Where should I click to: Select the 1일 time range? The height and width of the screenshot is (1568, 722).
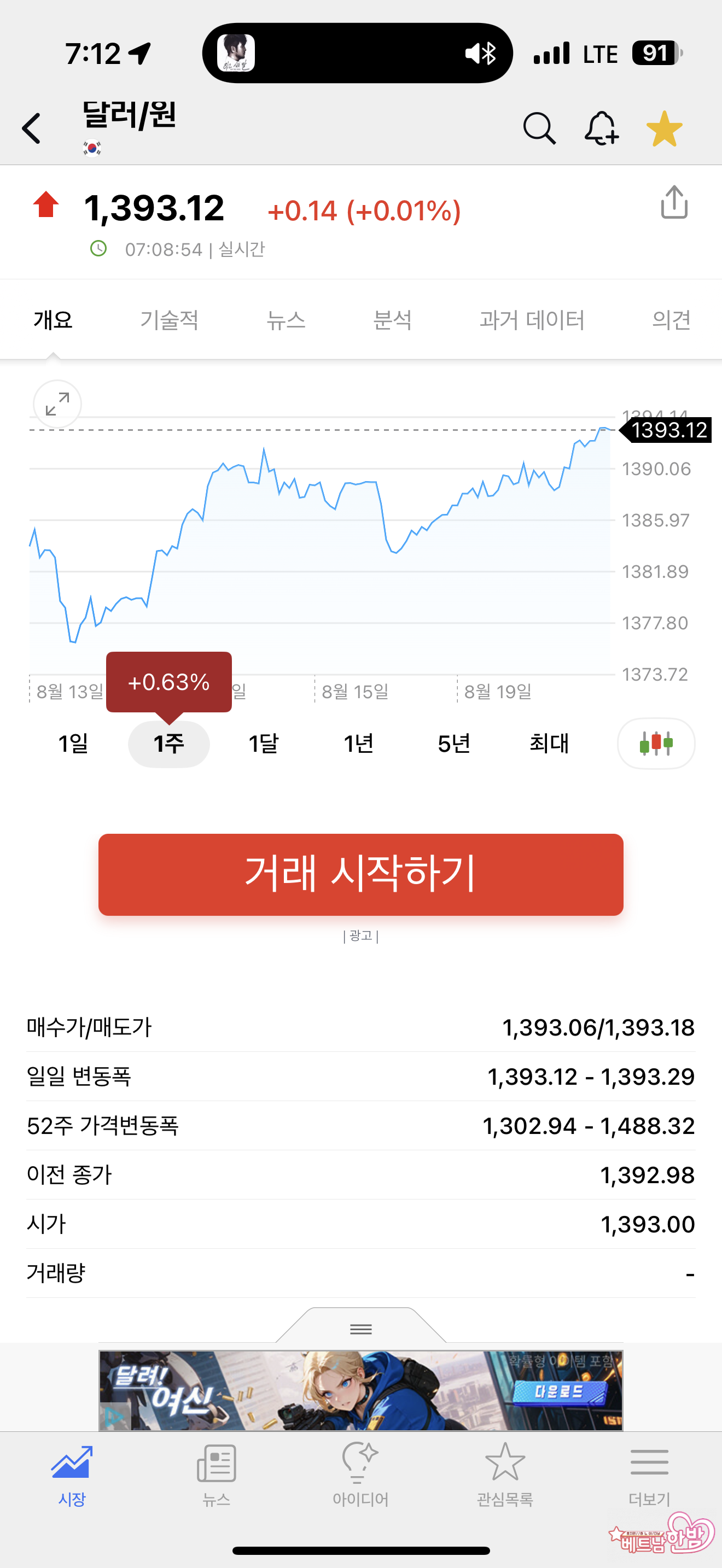[x=73, y=743]
